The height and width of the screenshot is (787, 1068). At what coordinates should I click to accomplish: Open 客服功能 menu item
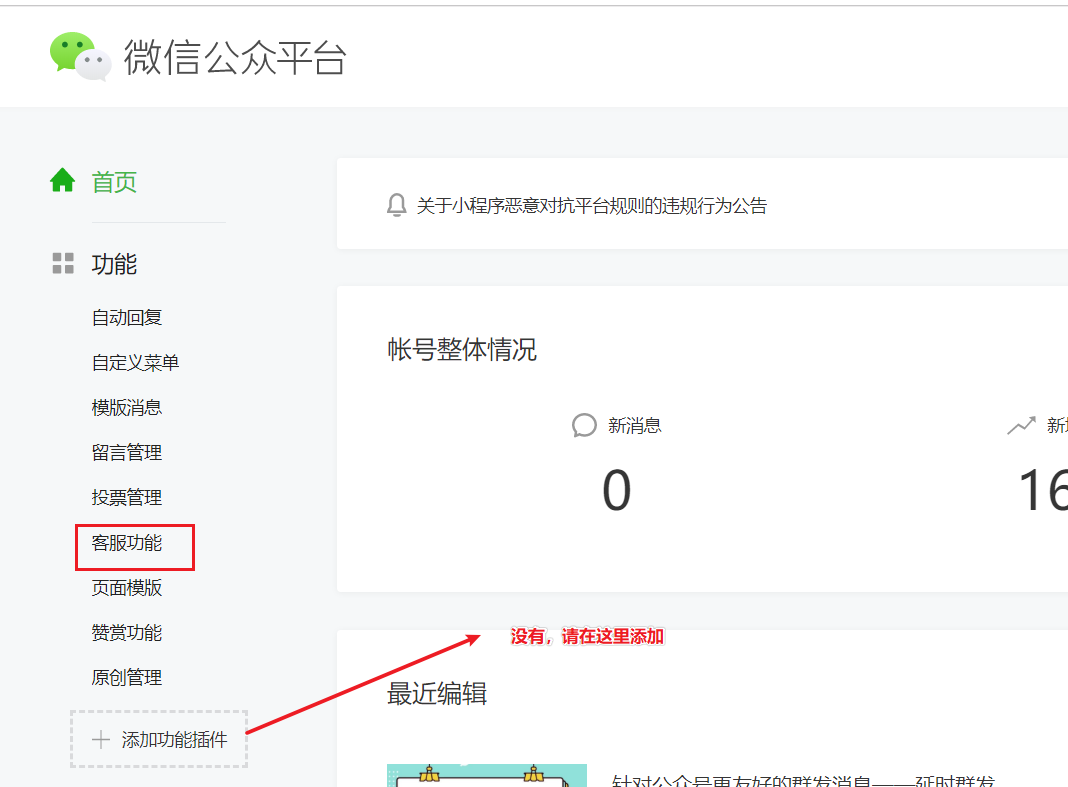tap(127, 543)
